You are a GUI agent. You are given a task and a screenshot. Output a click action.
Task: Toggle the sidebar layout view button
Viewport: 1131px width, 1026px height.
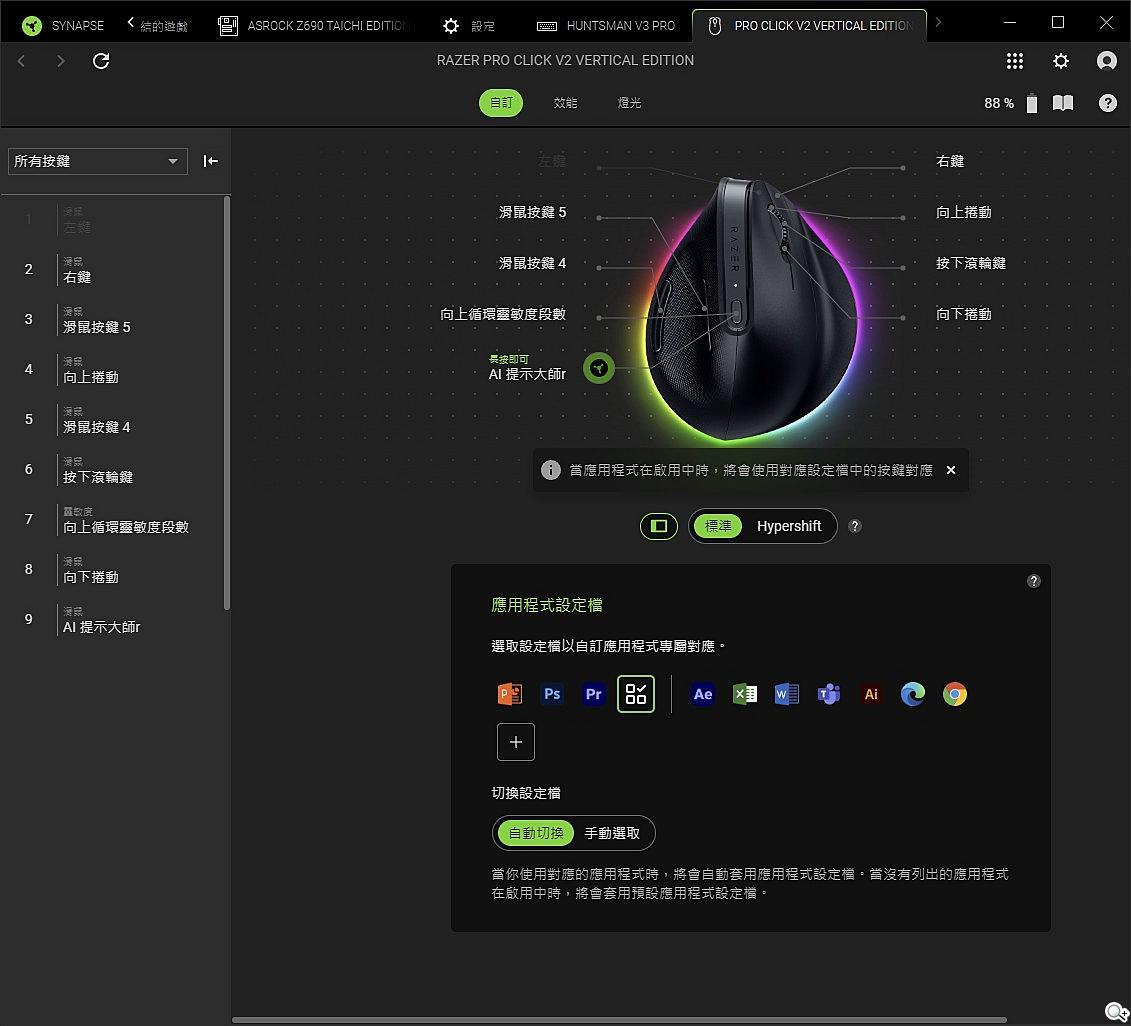point(659,526)
